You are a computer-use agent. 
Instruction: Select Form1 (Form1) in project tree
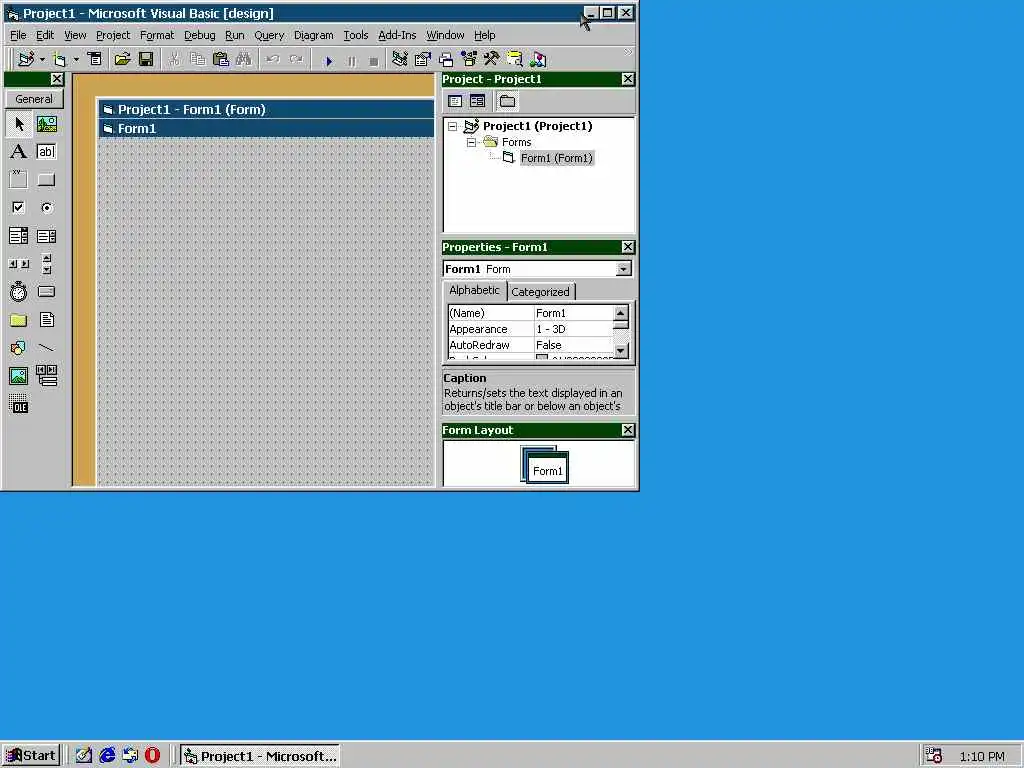556,158
